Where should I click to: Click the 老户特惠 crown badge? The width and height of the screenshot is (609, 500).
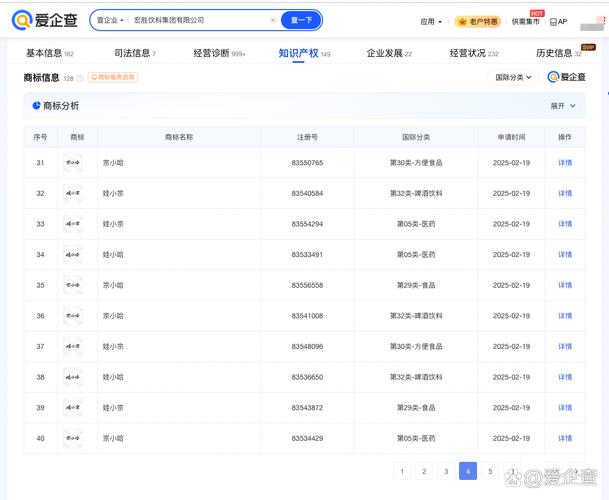pos(478,21)
